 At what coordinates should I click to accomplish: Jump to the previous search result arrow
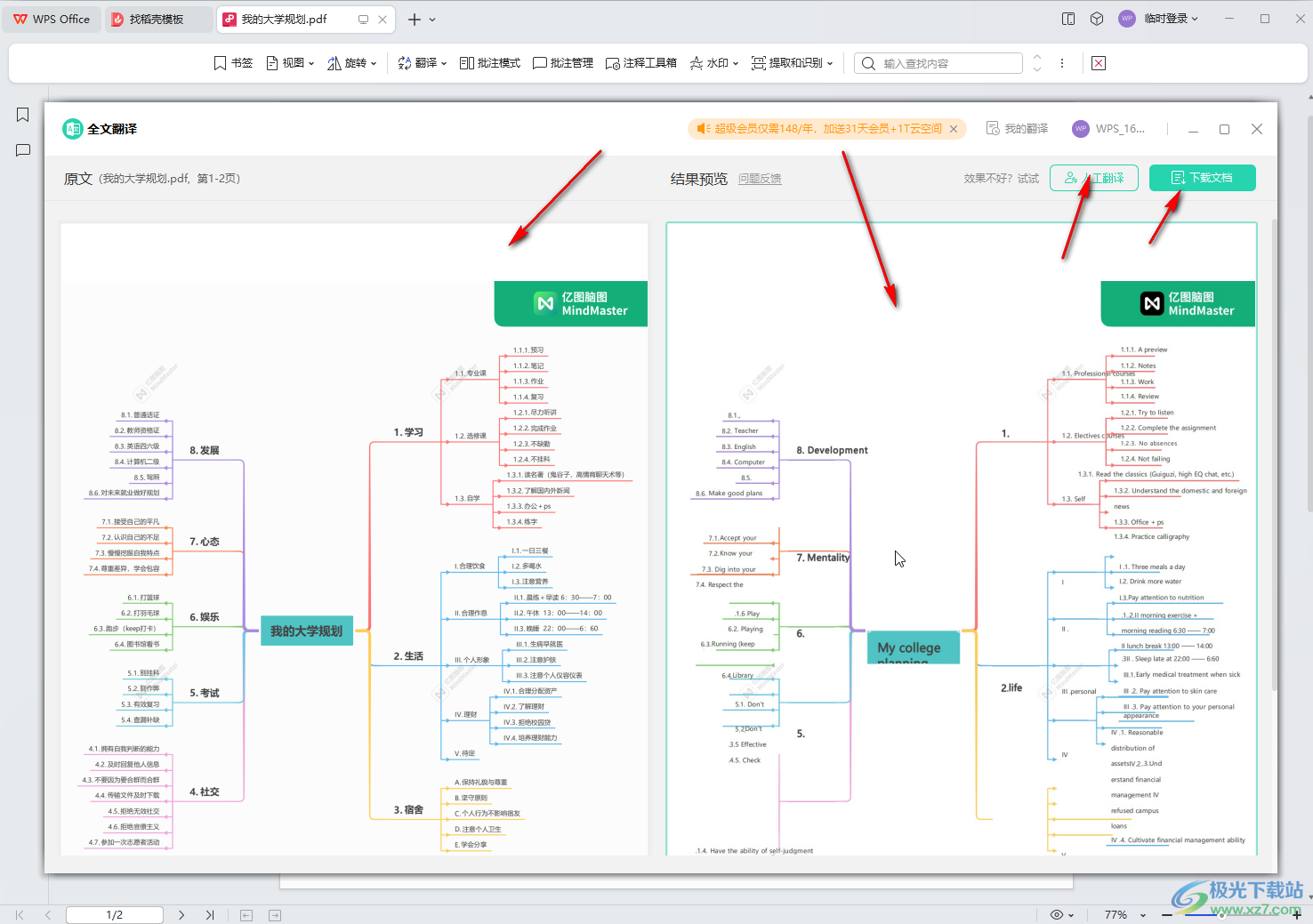1036,58
